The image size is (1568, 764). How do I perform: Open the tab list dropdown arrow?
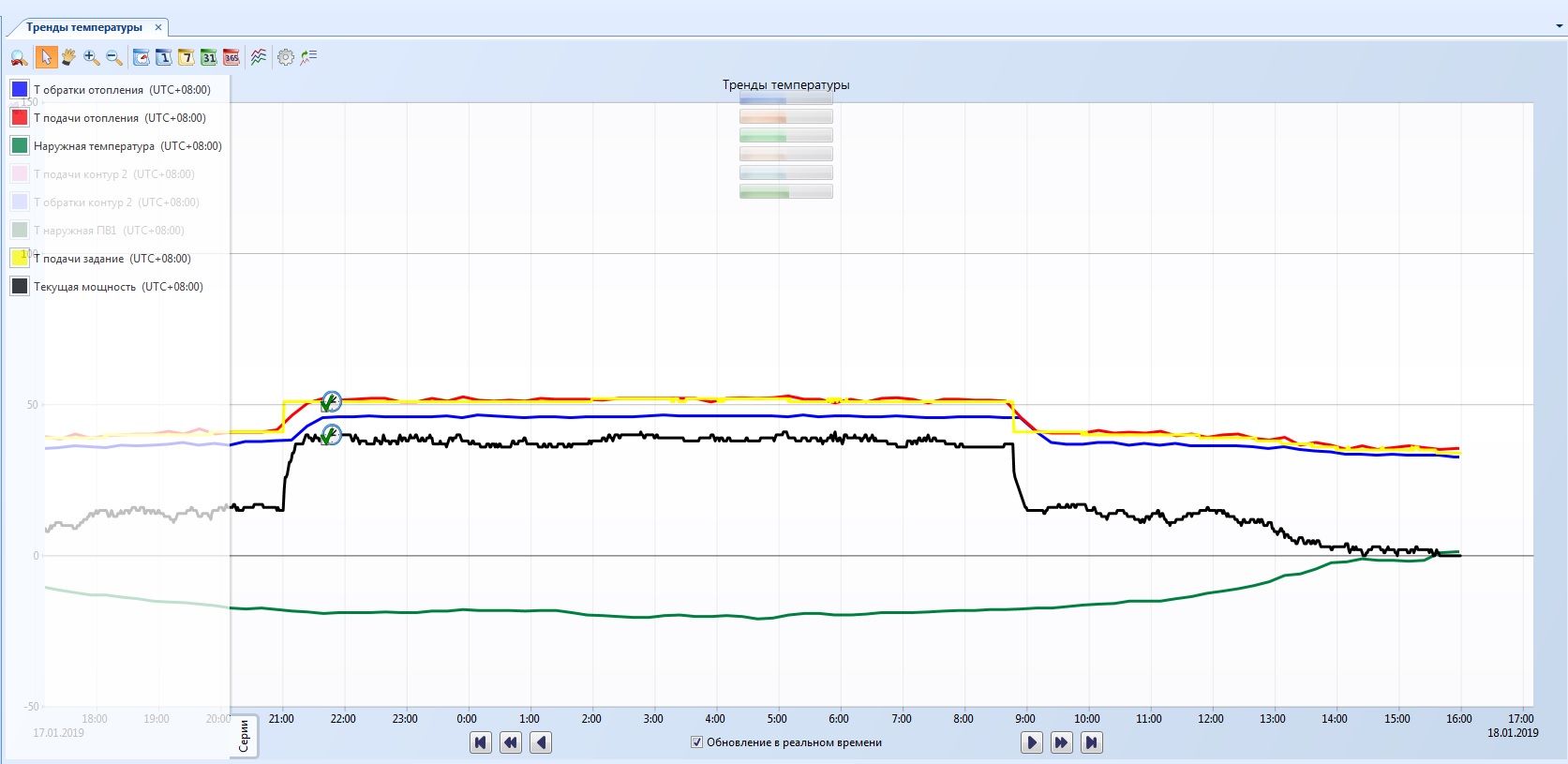(x=1559, y=26)
